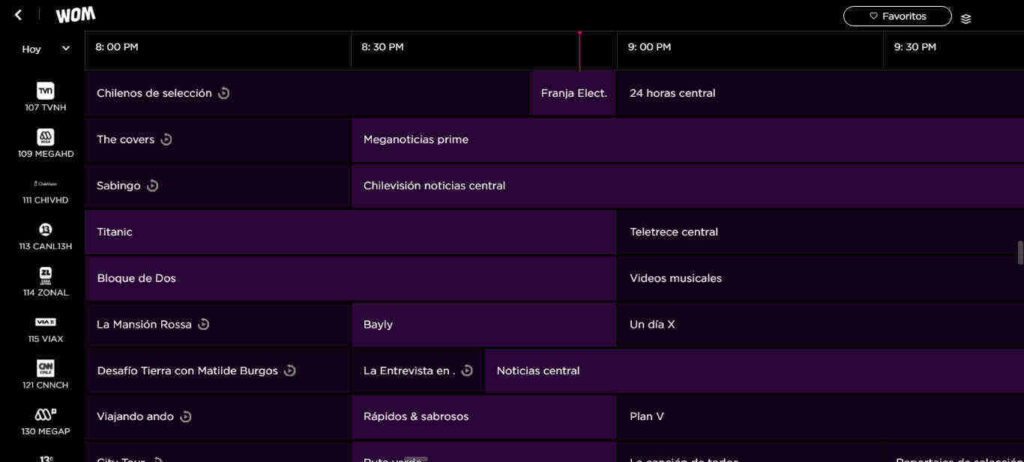Select the Mega Plus channel 130 logo
The height and width of the screenshot is (462, 1024).
click(45, 414)
